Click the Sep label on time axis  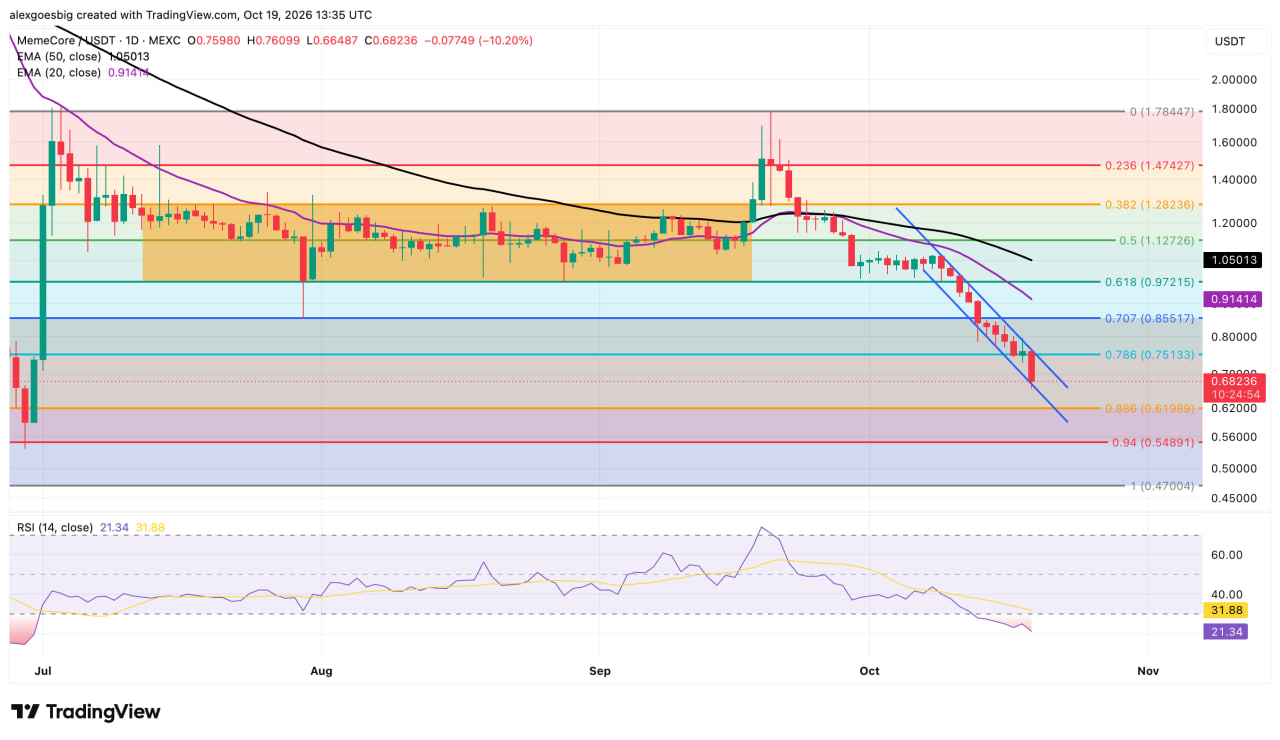(x=600, y=671)
